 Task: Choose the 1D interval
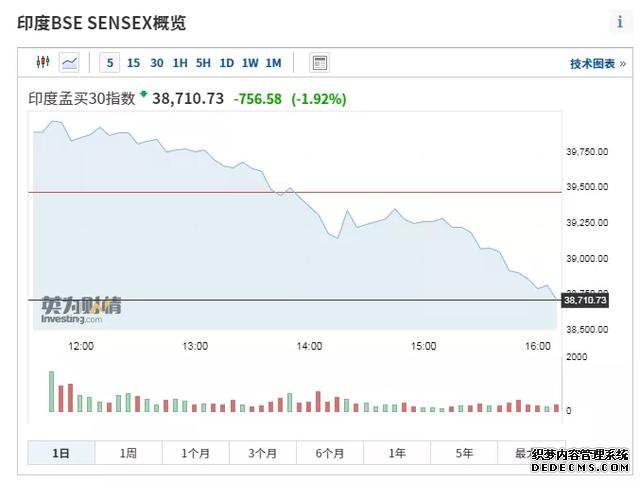(227, 63)
